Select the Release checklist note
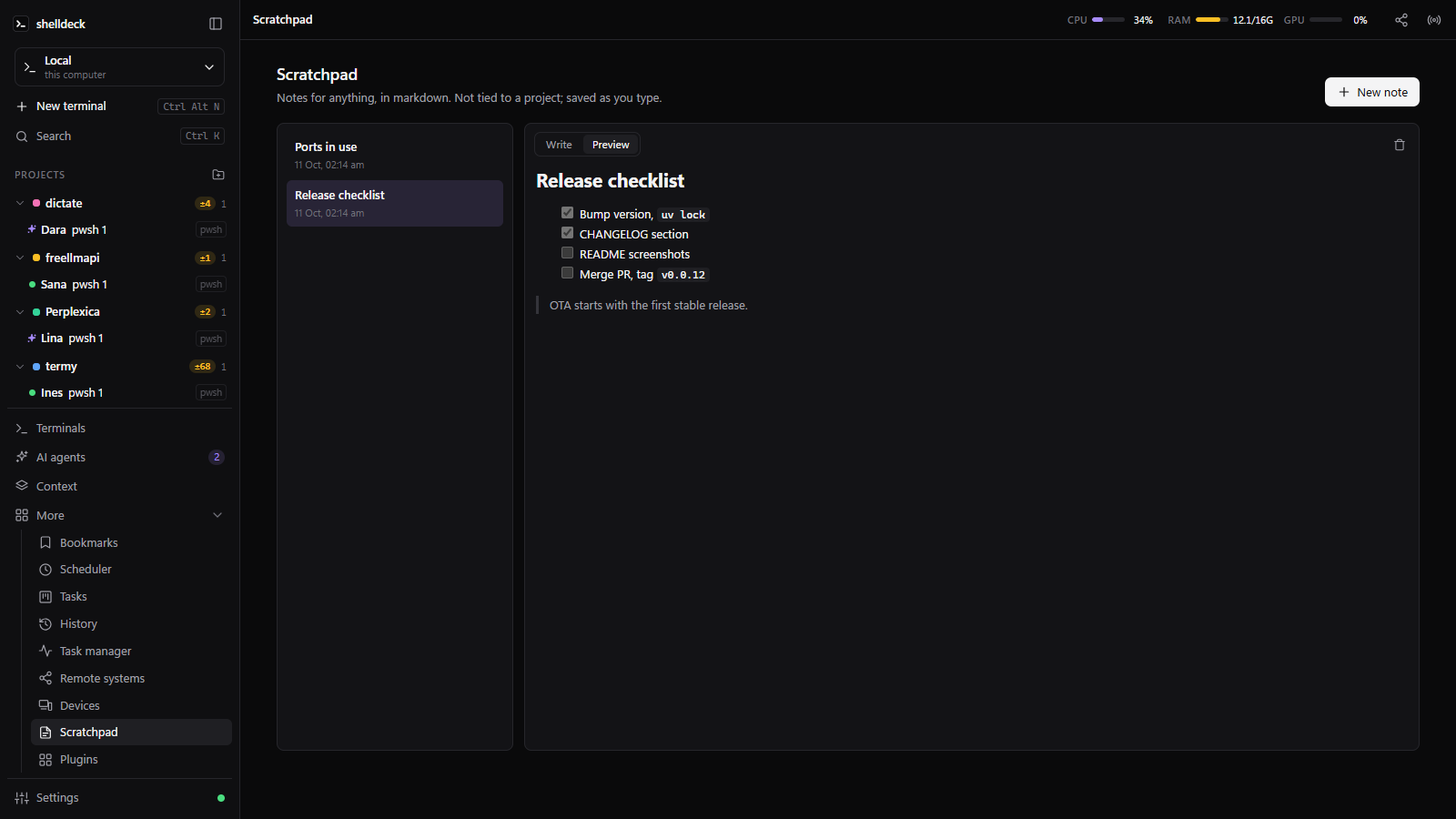 click(x=395, y=204)
